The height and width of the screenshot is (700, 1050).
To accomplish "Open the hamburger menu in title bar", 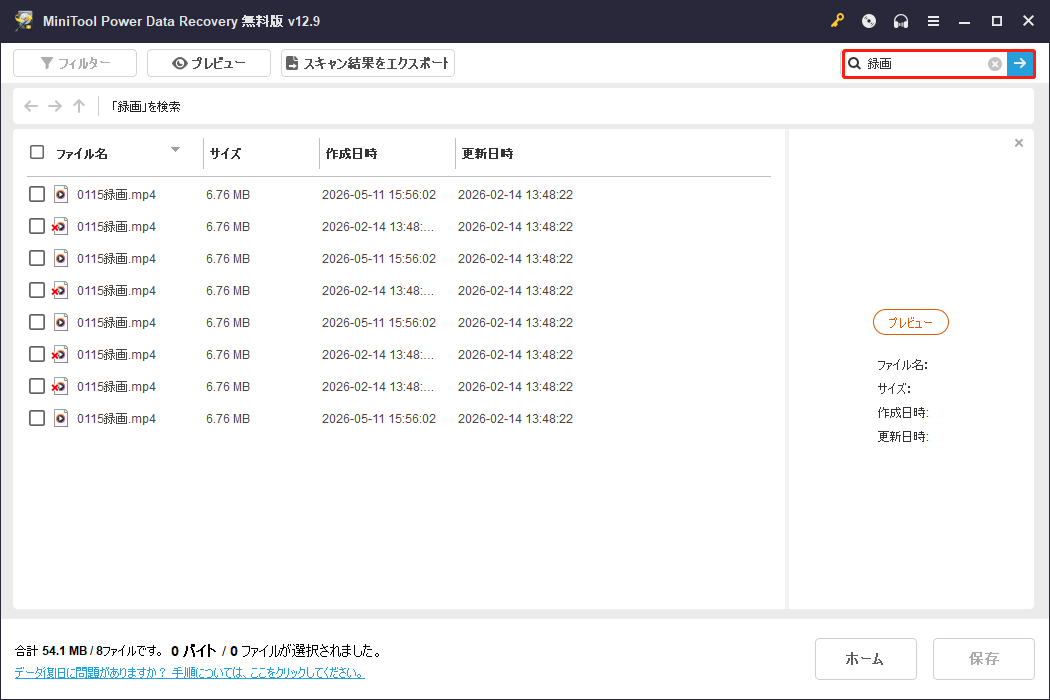I will pyautogui.click(x=933, y=21).
